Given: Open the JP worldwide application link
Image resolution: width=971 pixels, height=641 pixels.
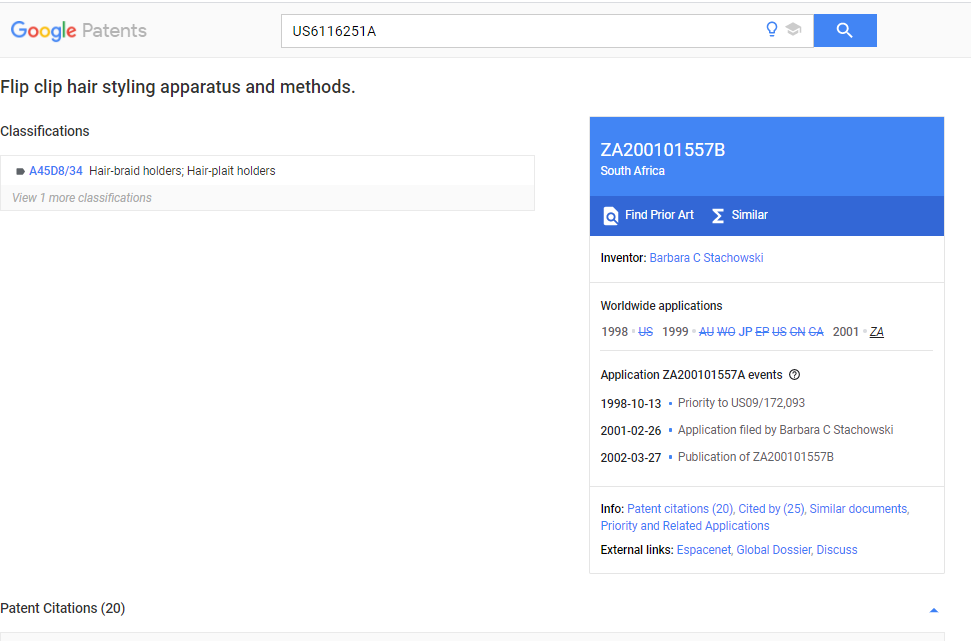Looking at the screenshot, I should 745,332.
